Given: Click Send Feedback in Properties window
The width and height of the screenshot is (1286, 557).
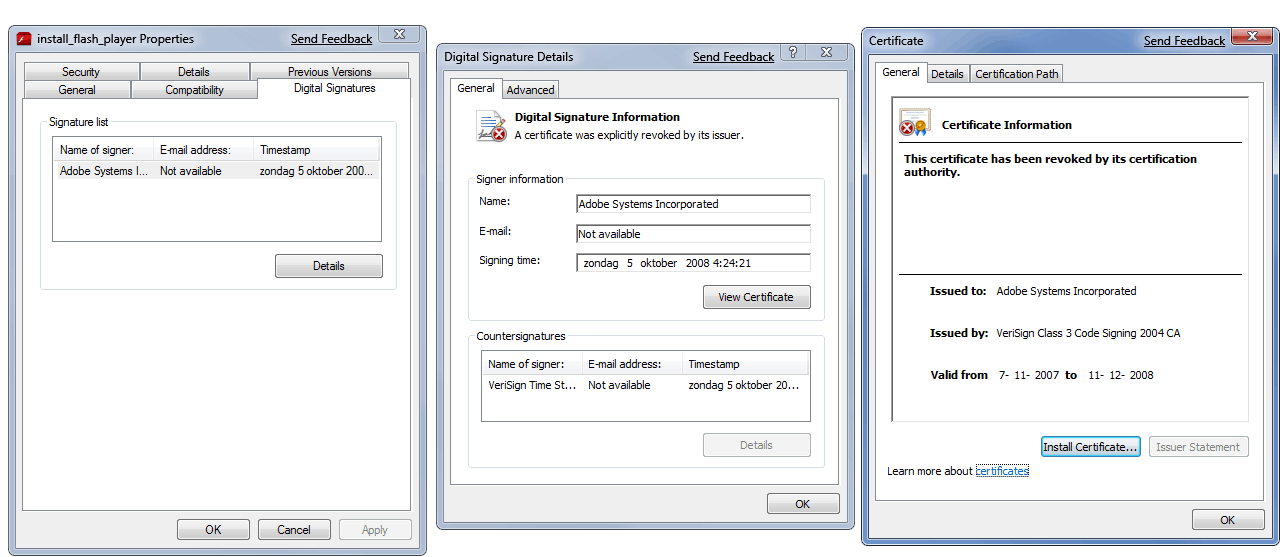Looking at the screenshot, I should [x=332, y=39].
